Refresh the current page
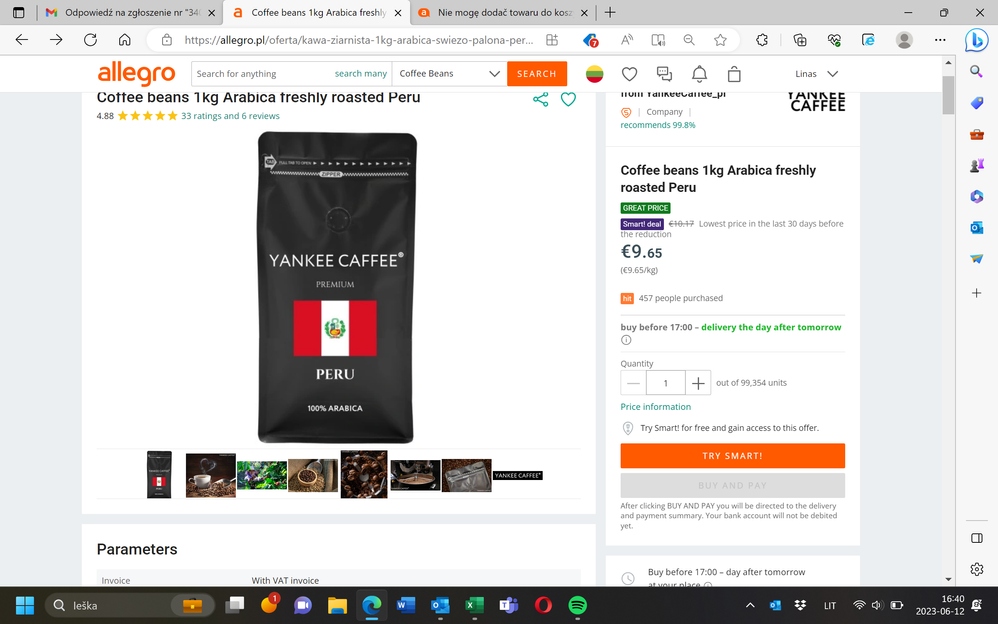The image size is (998, 624). pyautogui.click(x=90, y=40)
